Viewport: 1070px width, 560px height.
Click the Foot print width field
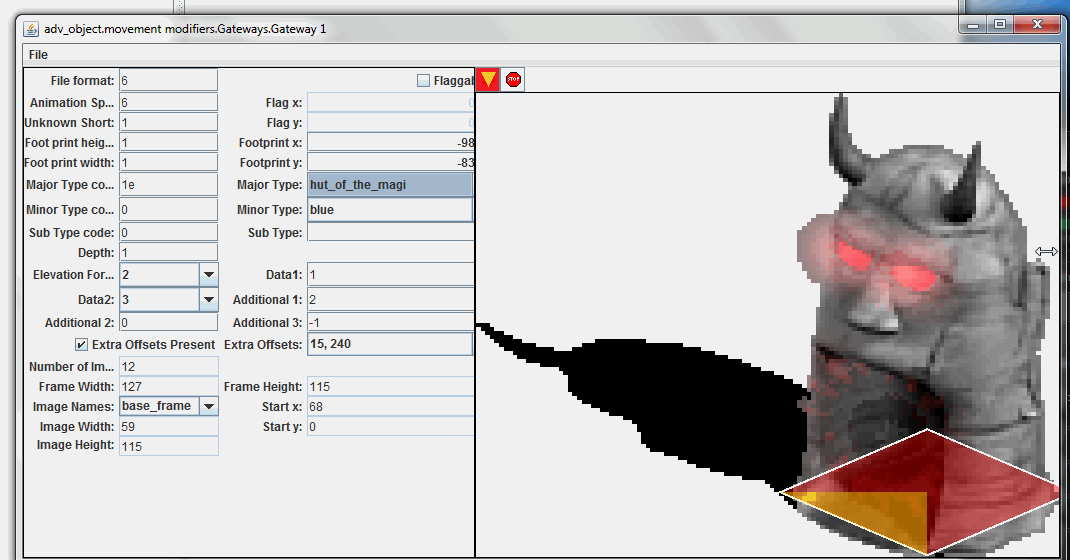[169, 162]
